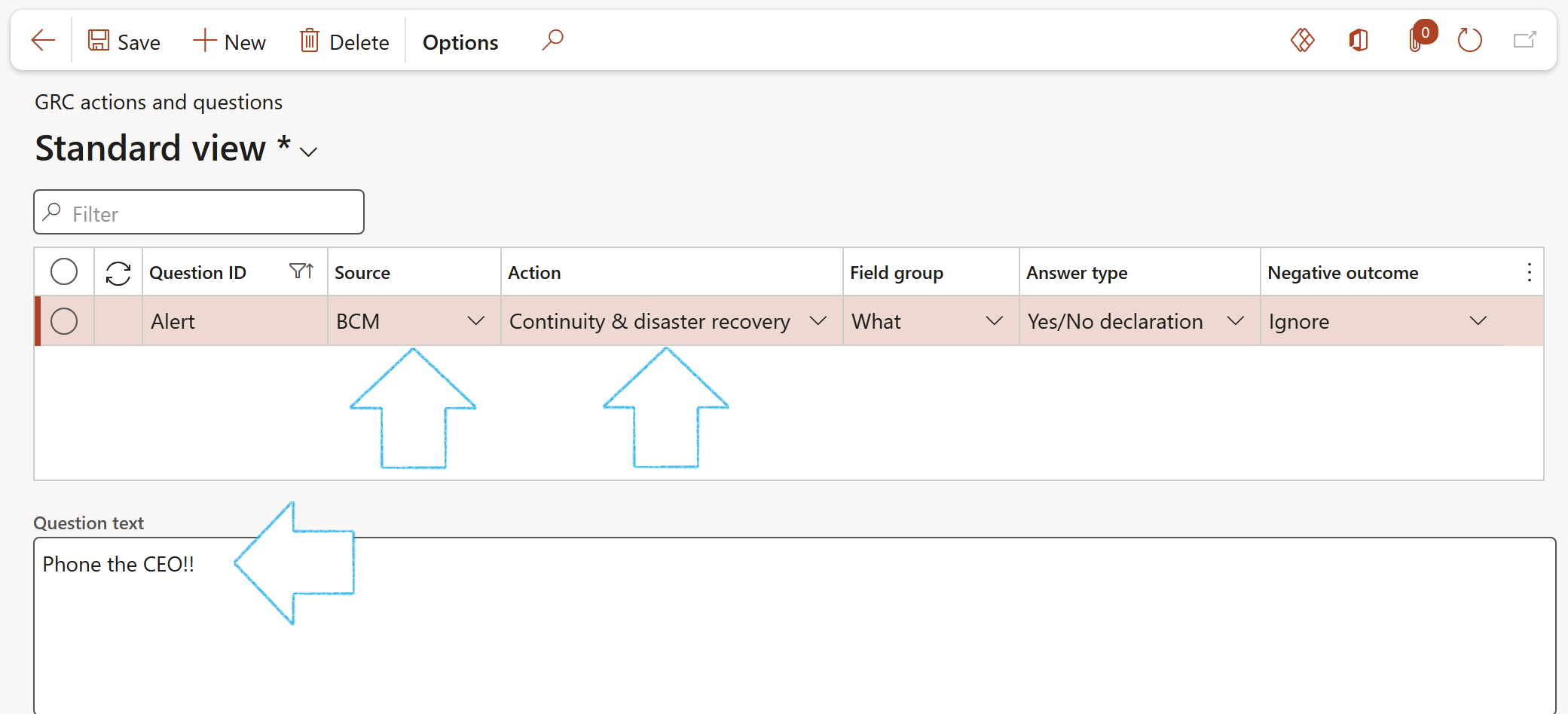Screen dimensions: 1568x714
Task: Click the Delete button
Action: [344, 41]
